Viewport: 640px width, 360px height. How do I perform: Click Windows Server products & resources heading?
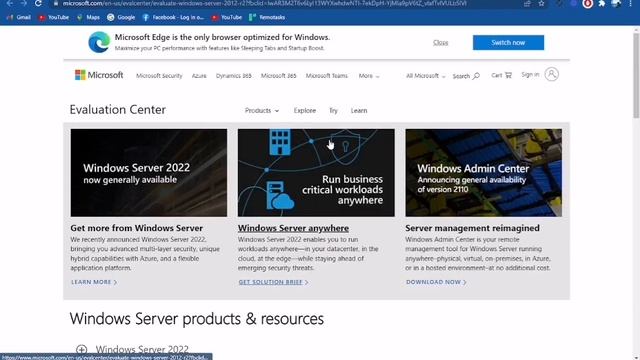coord(197,319)
